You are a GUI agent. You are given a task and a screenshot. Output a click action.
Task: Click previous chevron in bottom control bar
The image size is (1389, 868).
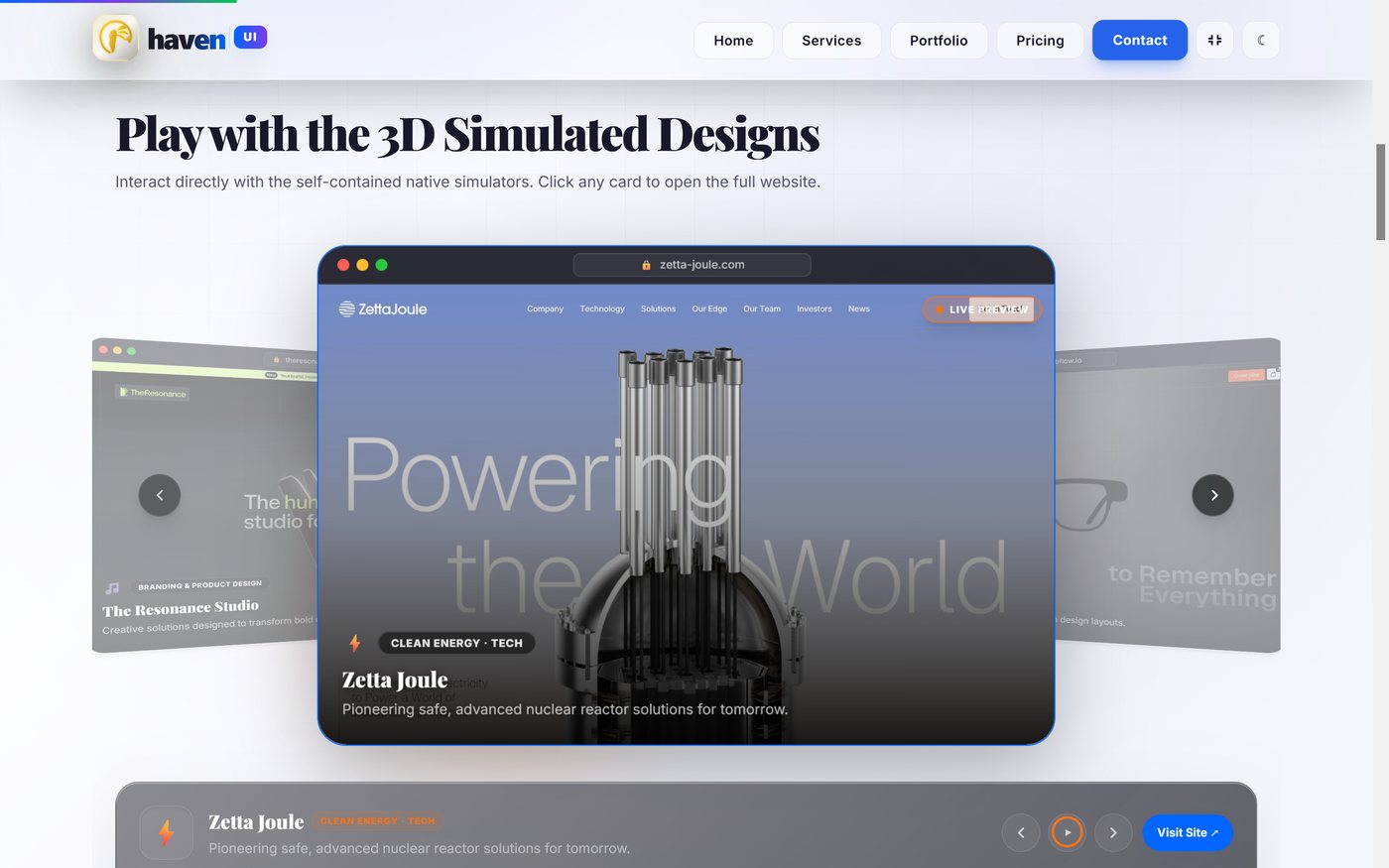pyautogui.click(x=1021, y=832)
